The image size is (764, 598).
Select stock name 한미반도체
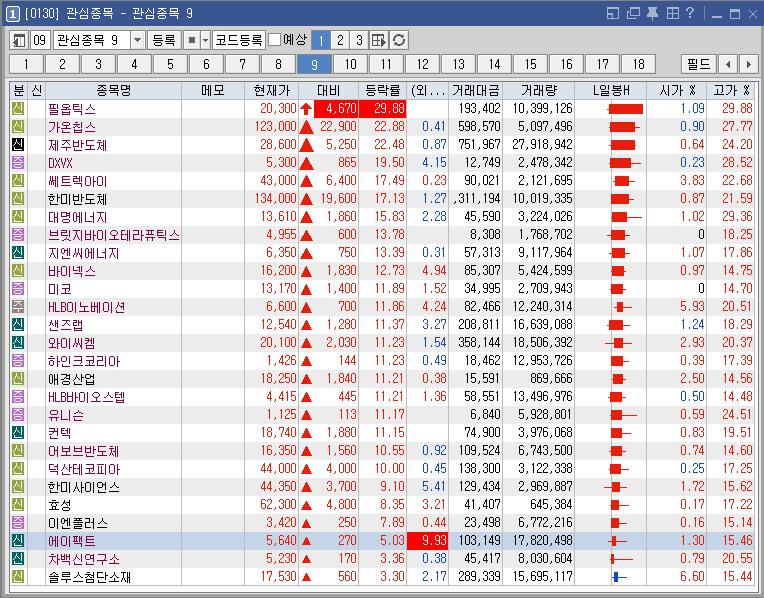click(77, 199)
